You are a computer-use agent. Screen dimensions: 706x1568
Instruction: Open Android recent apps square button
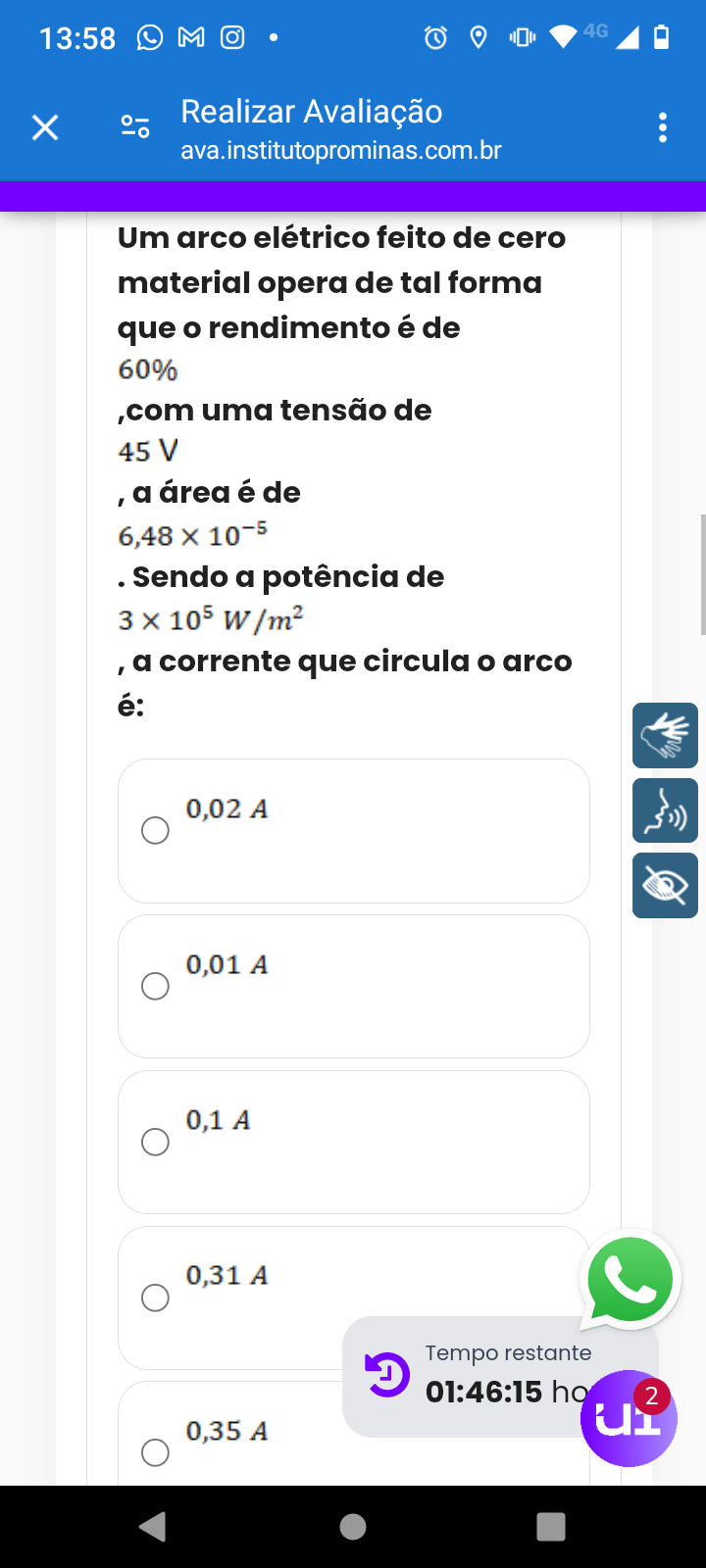(551, 1527)
